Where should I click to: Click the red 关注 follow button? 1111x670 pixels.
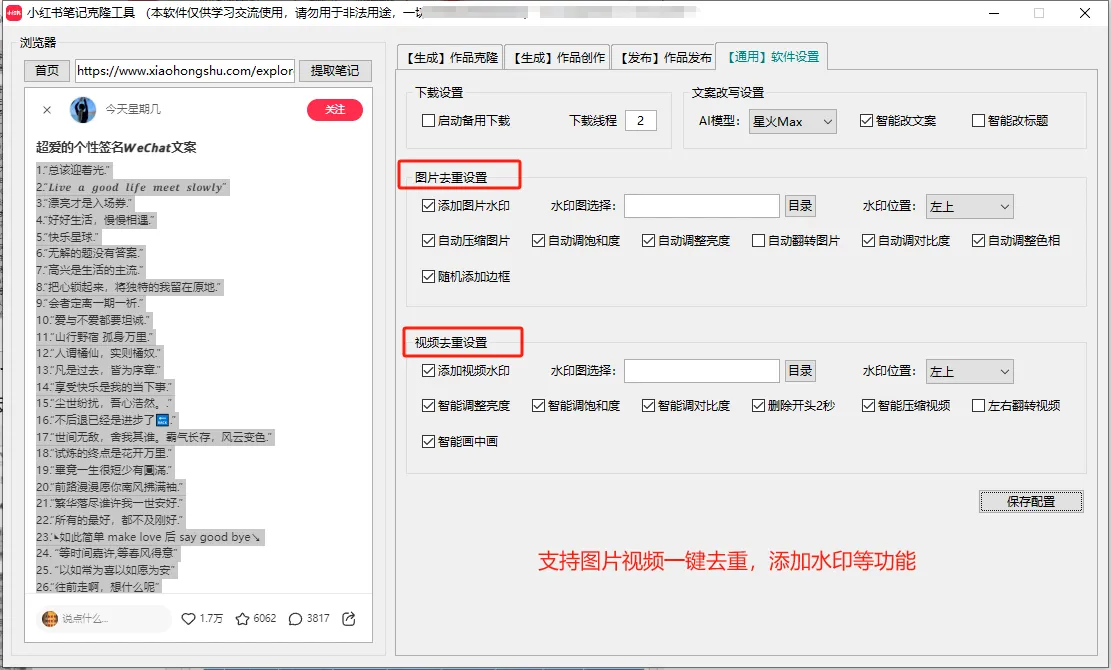pos(335,110)
